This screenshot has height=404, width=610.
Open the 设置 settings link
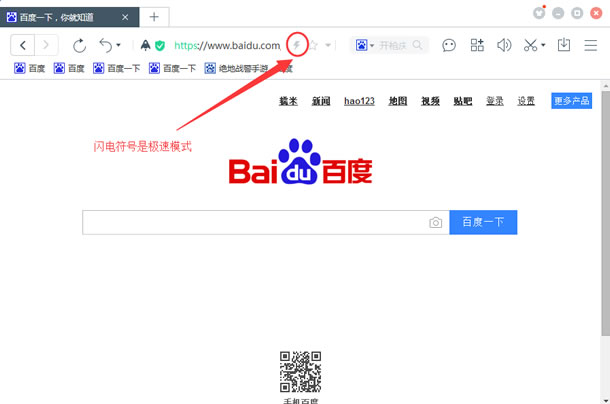pos(526,101)
